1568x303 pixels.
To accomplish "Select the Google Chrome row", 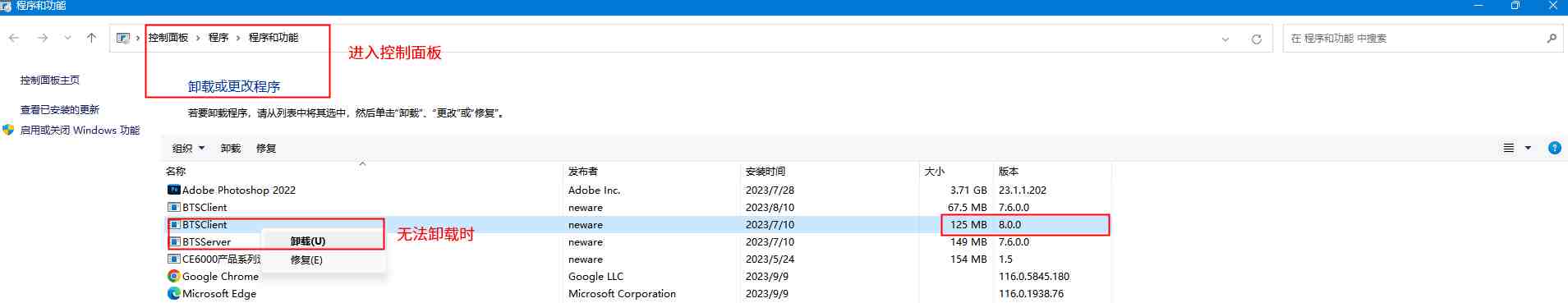I will pos(637,276).
